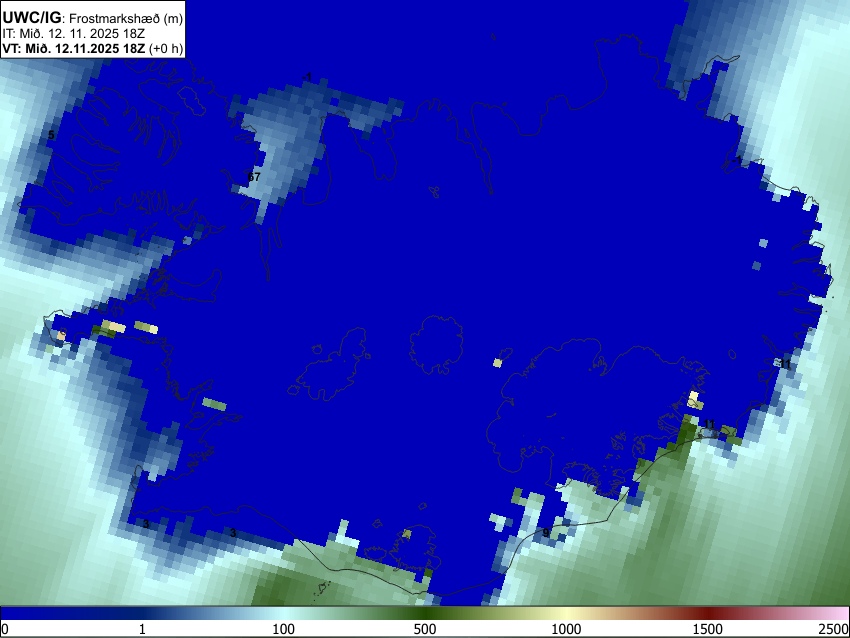The height and width of the screenshot is (638, 850).
Task: Click the colorbar label '1500'
Action: 708,629
